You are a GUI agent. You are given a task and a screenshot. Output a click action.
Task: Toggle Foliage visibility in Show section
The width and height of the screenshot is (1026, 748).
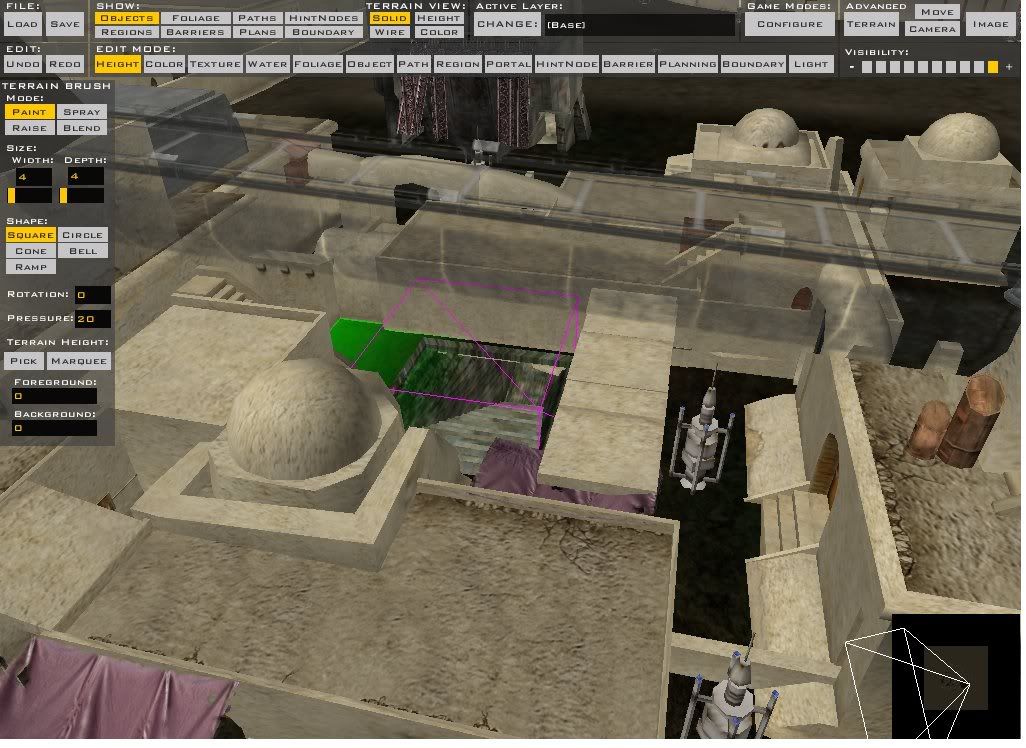(x=196, y=18)
